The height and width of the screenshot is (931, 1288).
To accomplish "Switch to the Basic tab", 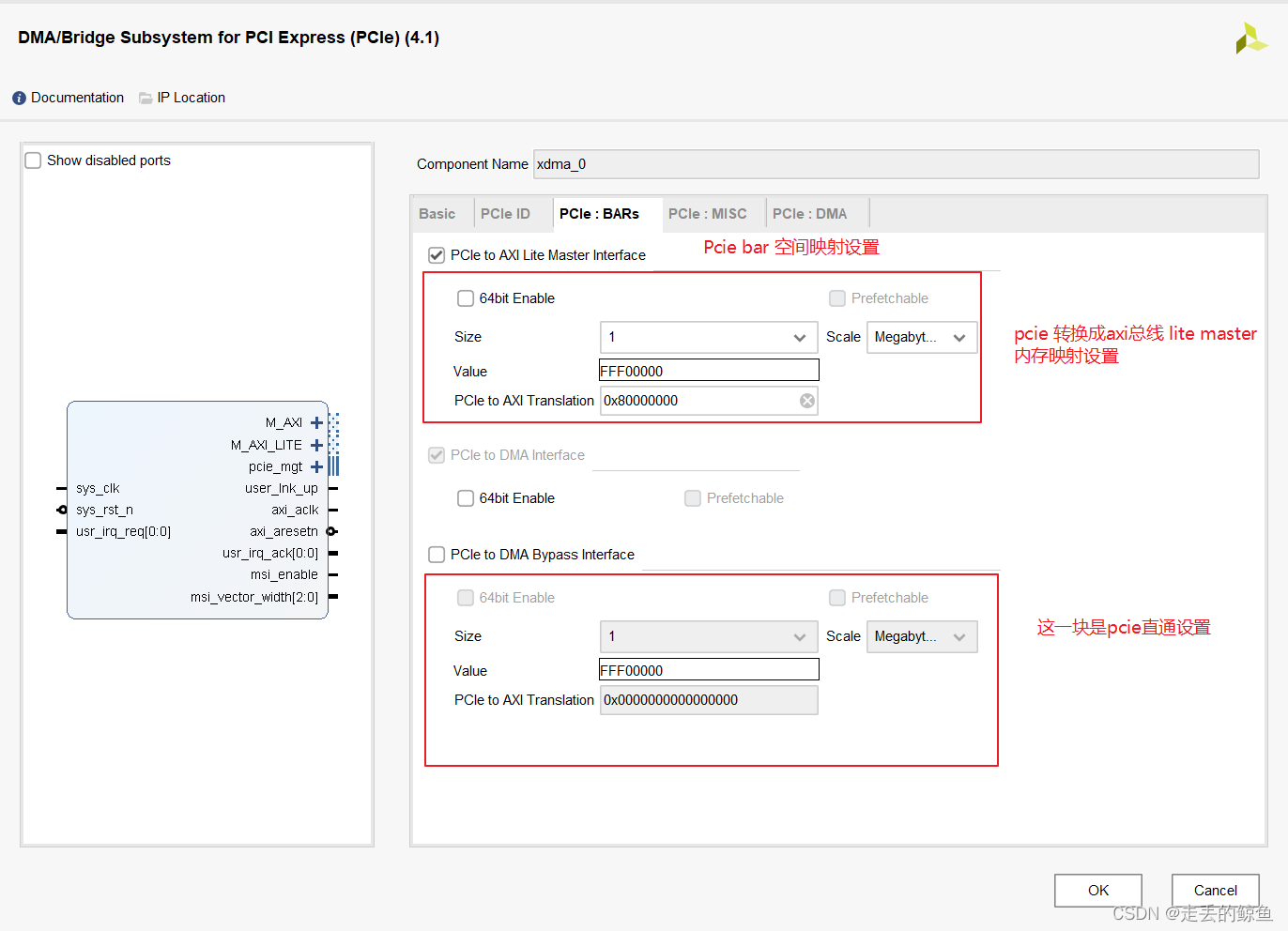I will (x=437, y=214).
